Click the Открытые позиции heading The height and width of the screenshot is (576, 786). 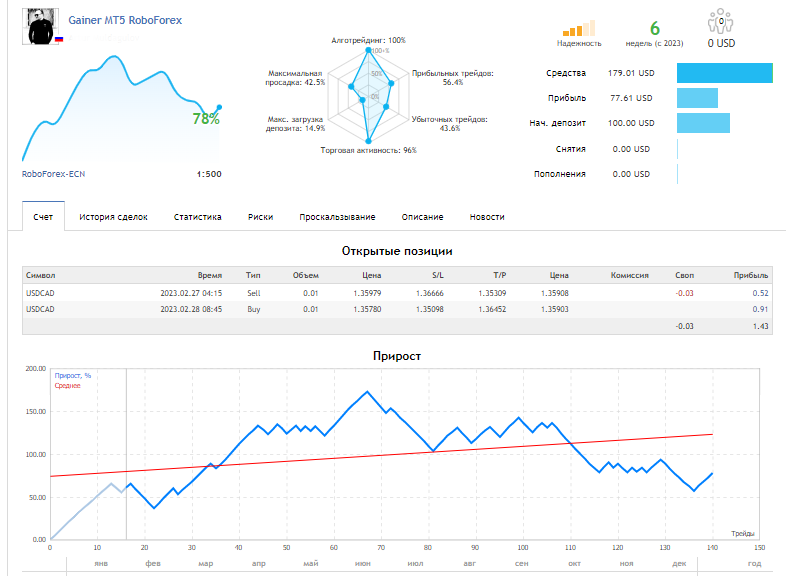(397, 251)
